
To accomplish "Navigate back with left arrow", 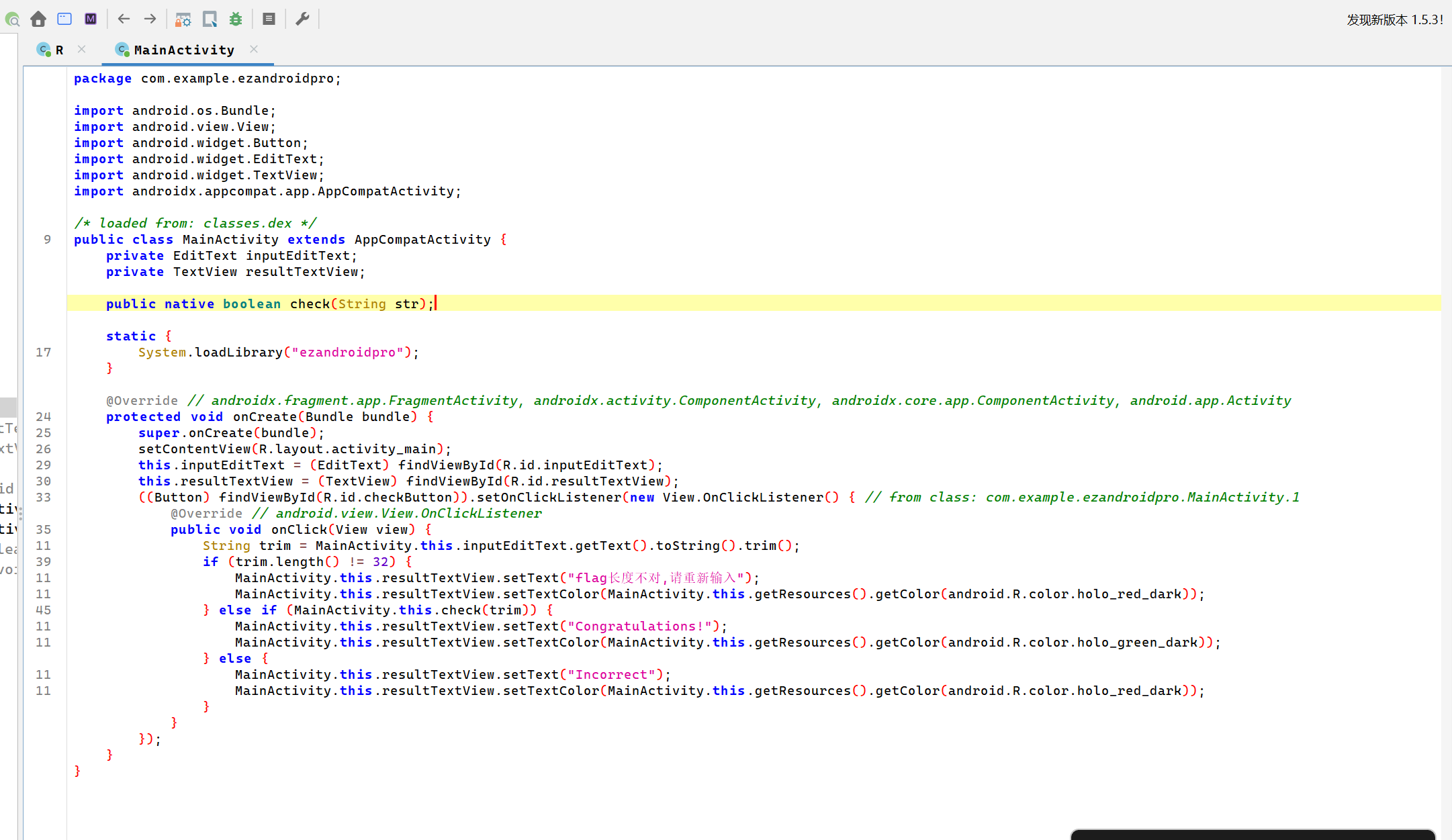I will (x=124, y=19).
